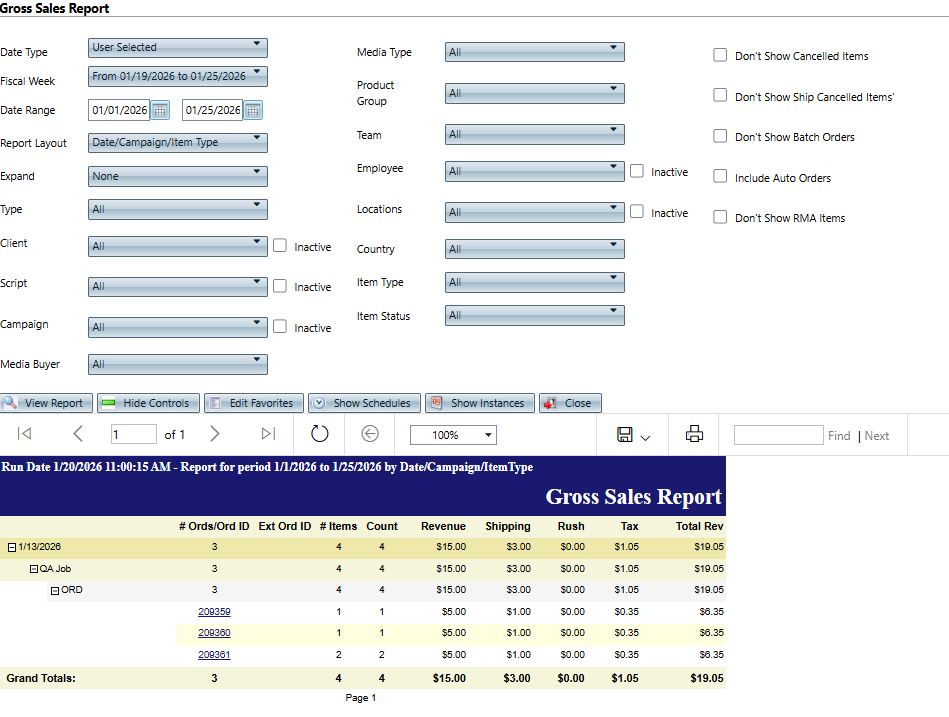Tick the Don't Show RMA Items checkbox
The image size is (949, 717).
[720, 217]
